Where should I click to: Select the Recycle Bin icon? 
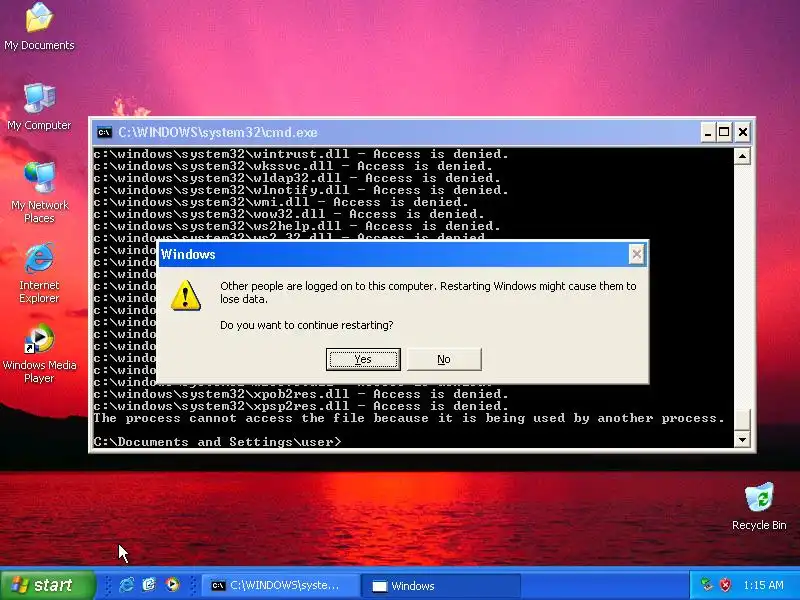[759, 506]
